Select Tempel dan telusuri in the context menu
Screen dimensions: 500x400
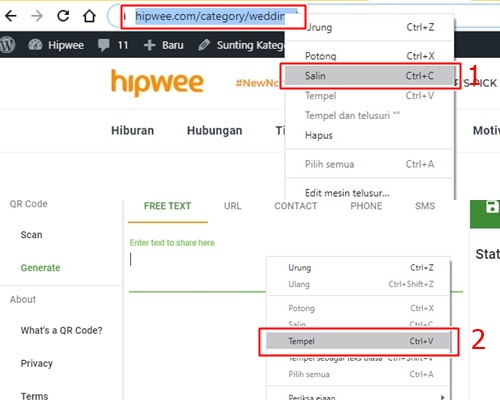369,115
